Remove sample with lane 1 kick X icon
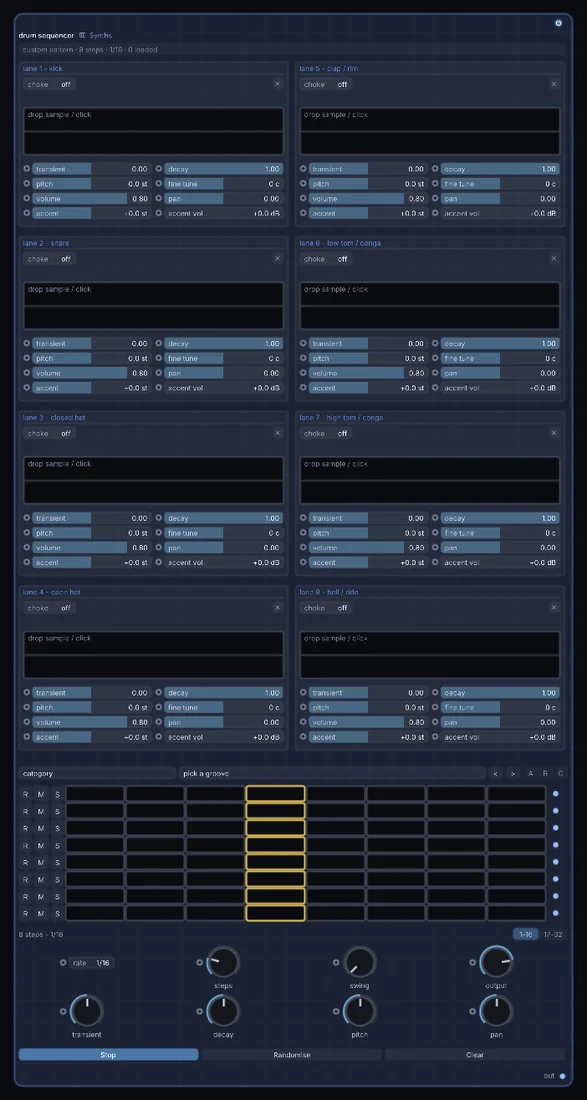This screenshot has width=587, height=1100. 277,84
